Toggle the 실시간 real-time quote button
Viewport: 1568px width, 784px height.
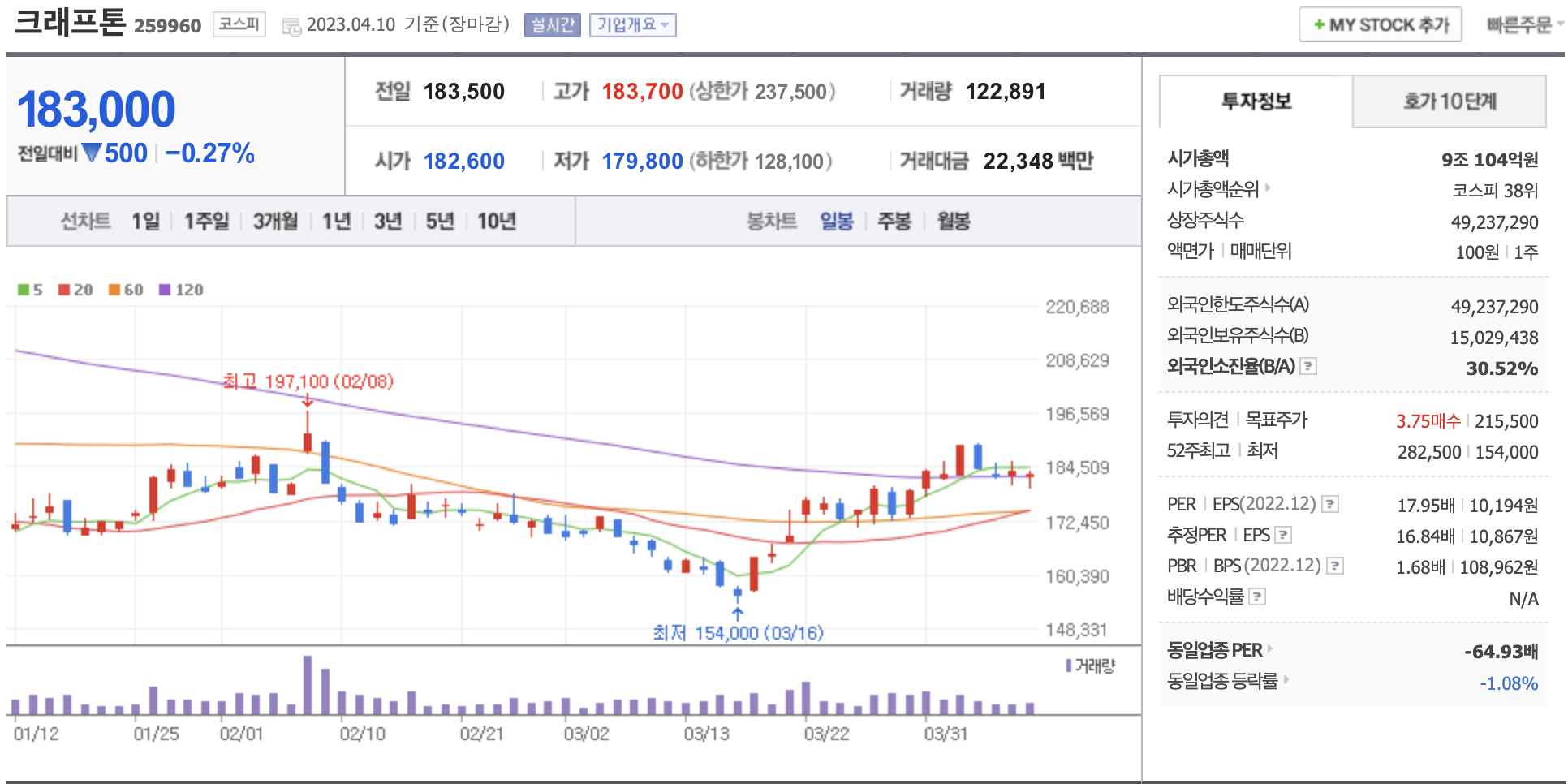552,25
